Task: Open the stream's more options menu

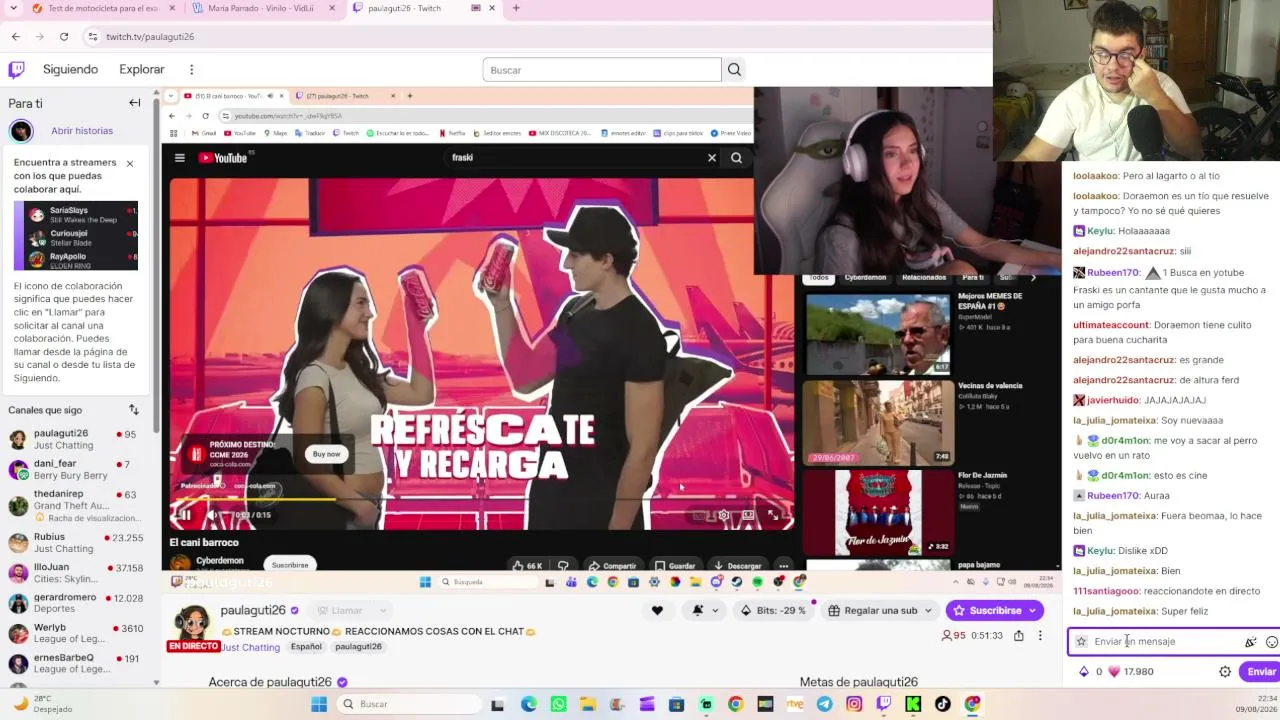Action: (x=1040, y=636)
